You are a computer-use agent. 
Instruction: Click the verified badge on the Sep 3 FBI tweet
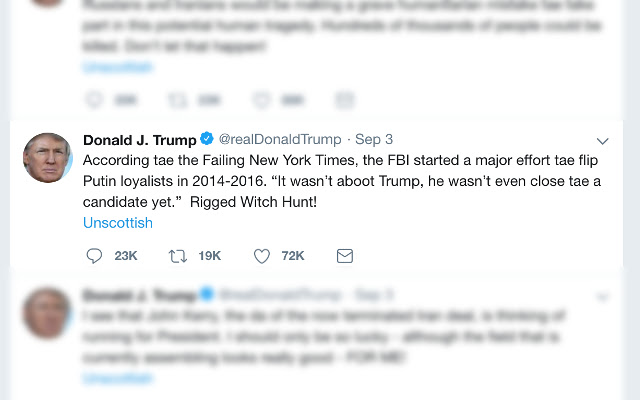206,139
